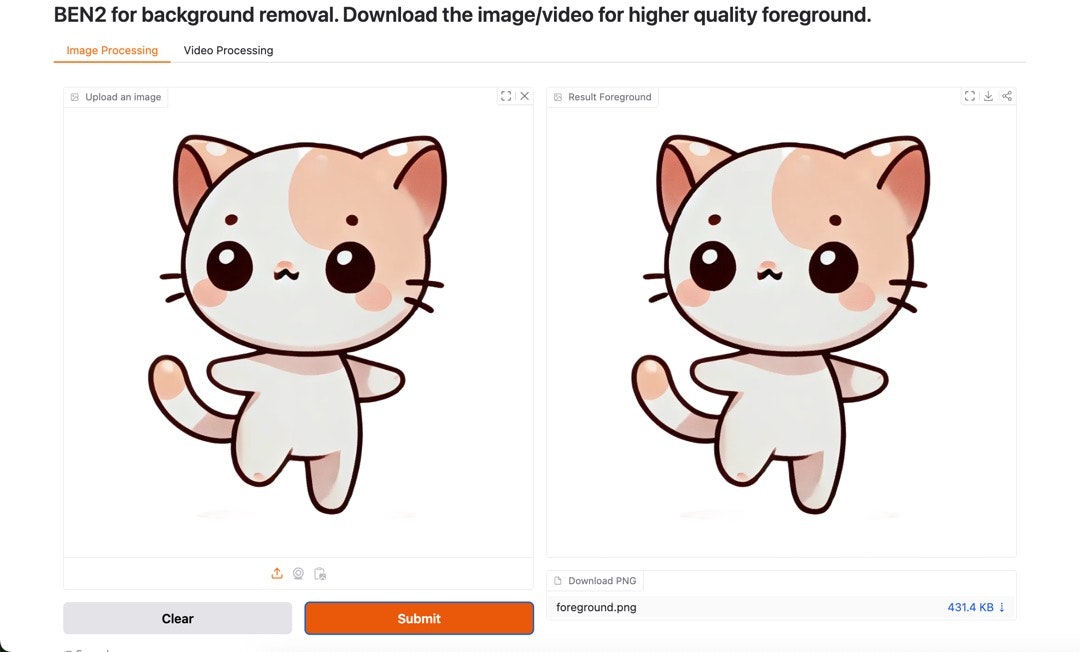The image size is (1080, 652).
Task: Clear the uploaded image
Action: [x=178, y=618]
